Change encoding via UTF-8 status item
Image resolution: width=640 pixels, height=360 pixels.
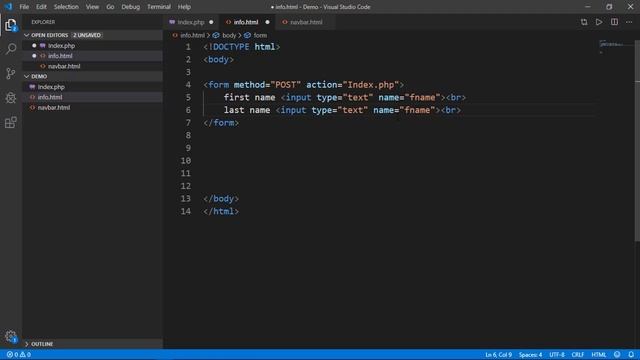[x=557, y=355]
